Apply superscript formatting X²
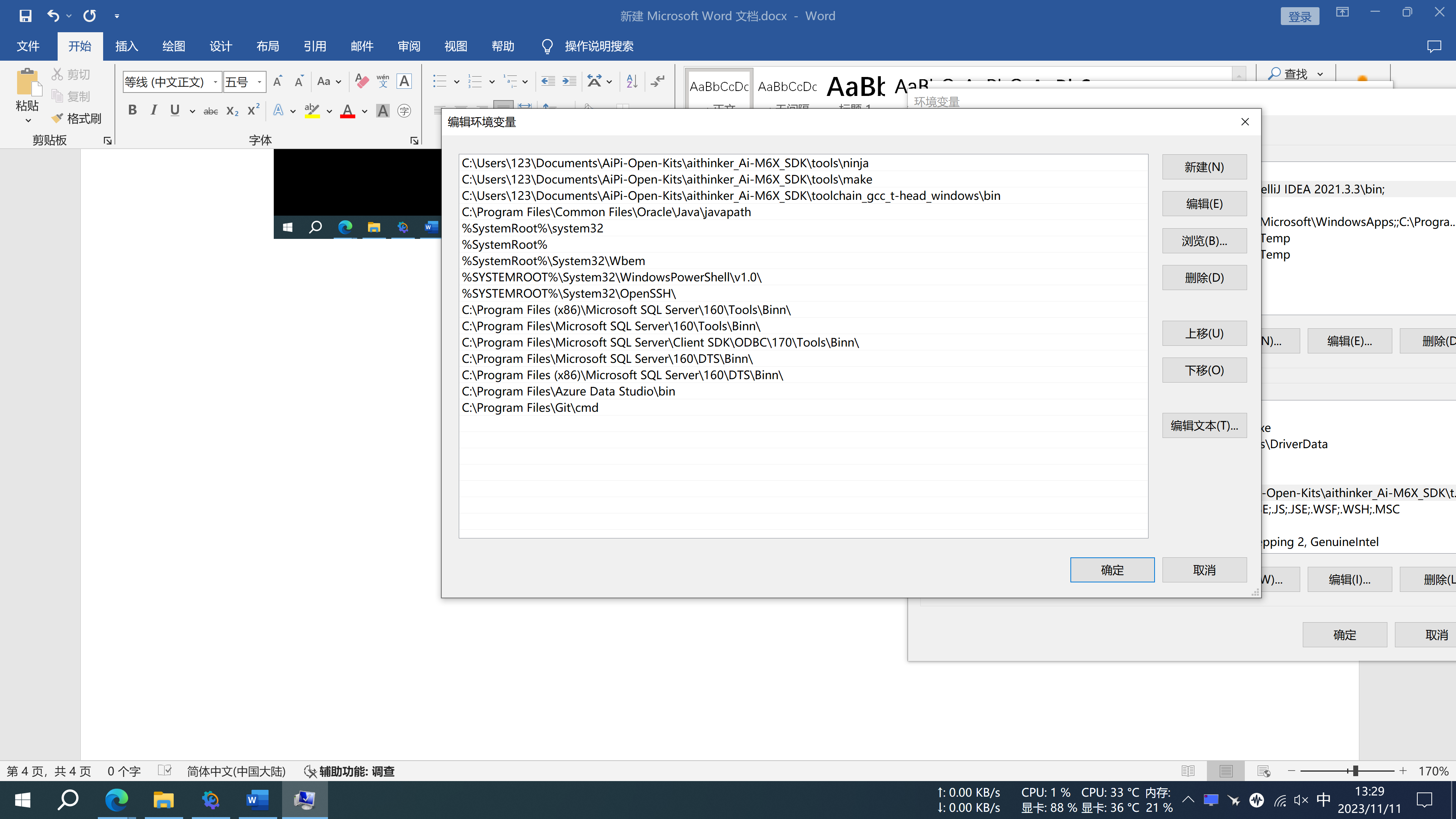 tap(254, 110)
